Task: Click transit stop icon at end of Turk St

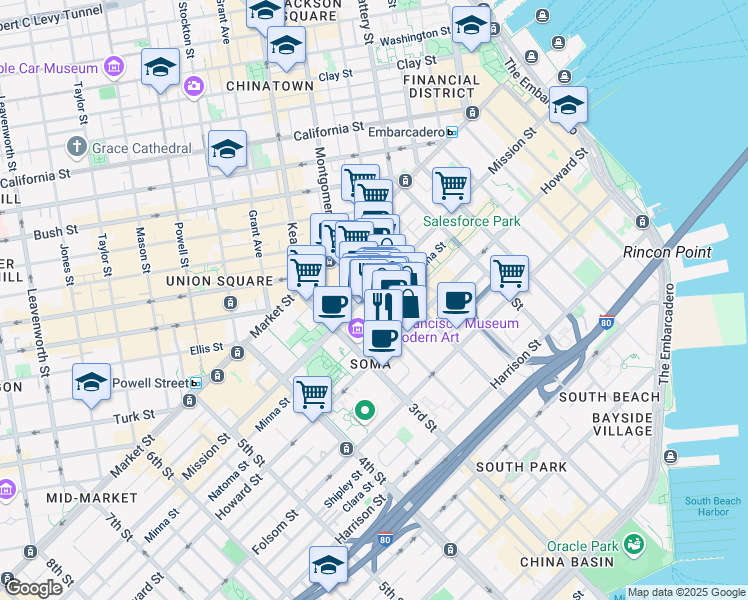Action: point(189,401)
